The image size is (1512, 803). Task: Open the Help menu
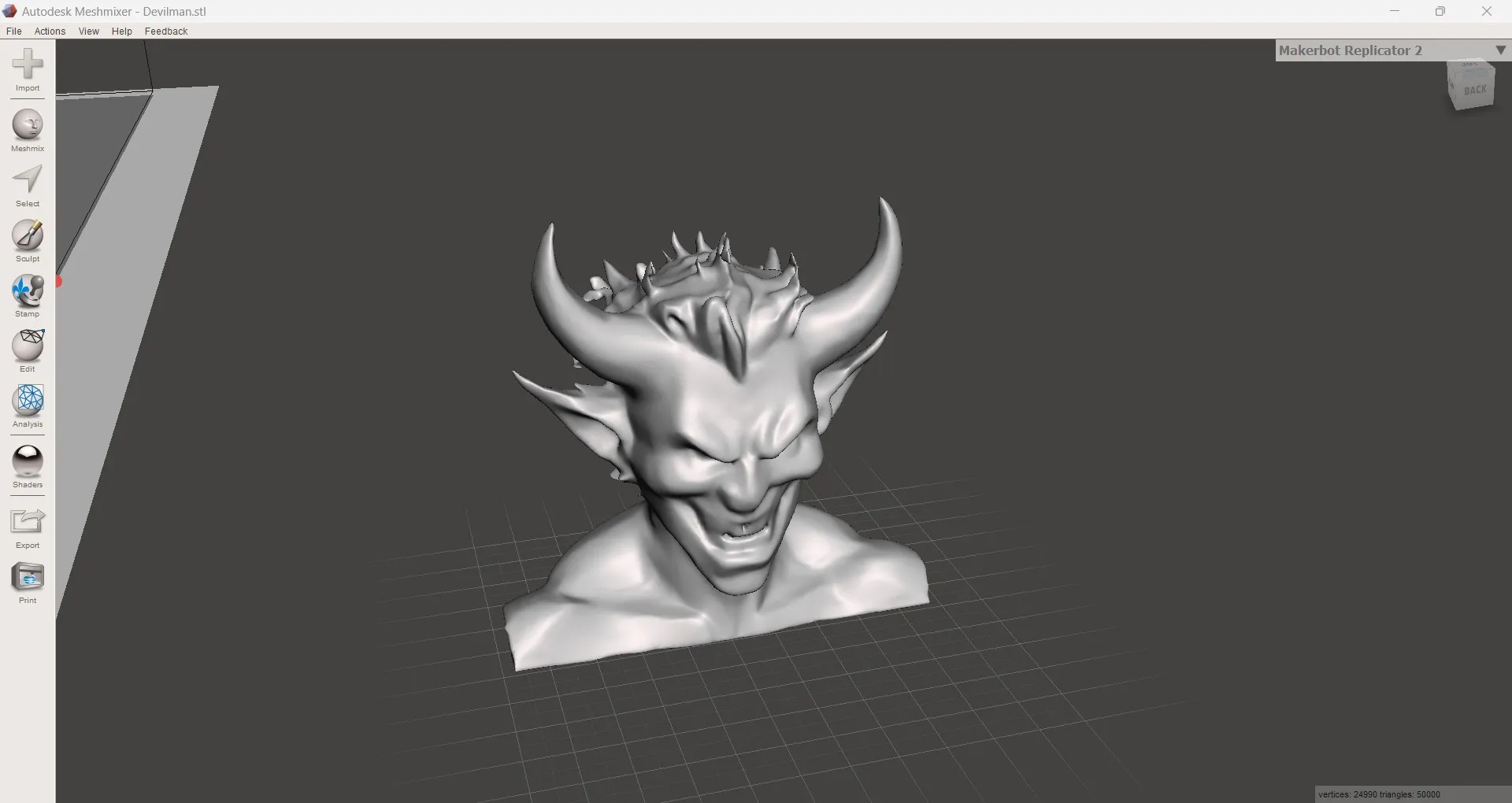(121, 31)
